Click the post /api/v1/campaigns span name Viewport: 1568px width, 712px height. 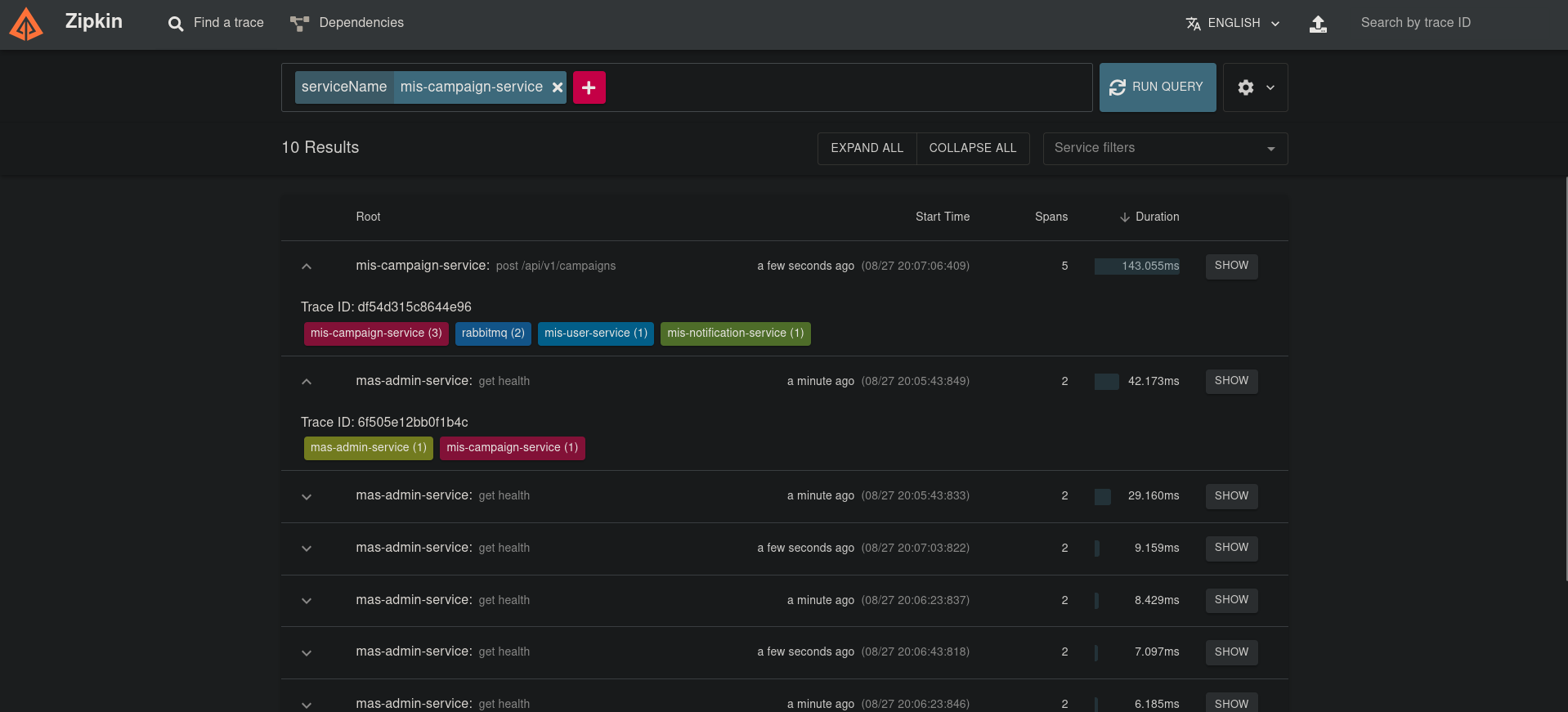tap(556, 266)
